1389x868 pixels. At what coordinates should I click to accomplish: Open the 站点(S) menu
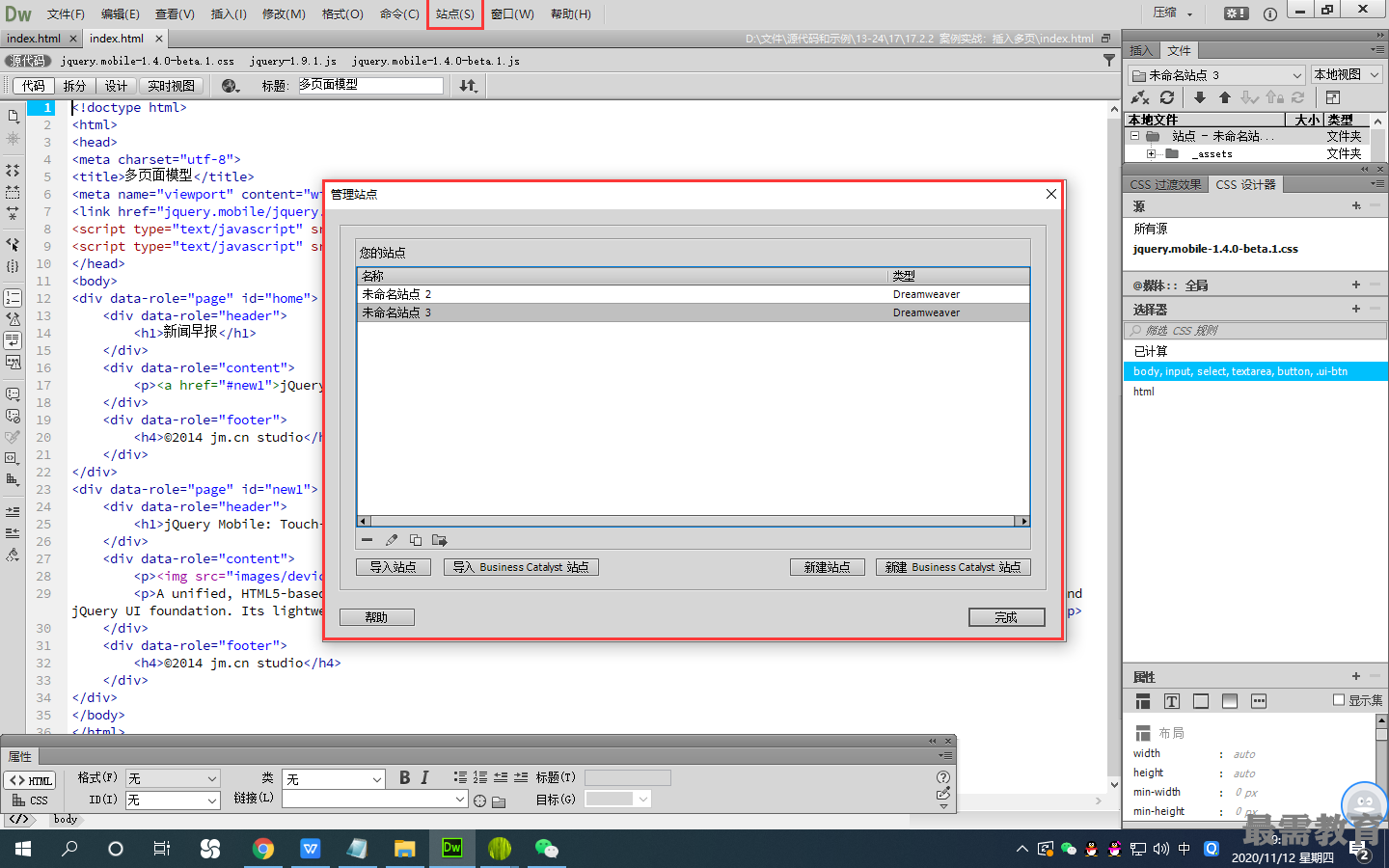tap(455, 14)
